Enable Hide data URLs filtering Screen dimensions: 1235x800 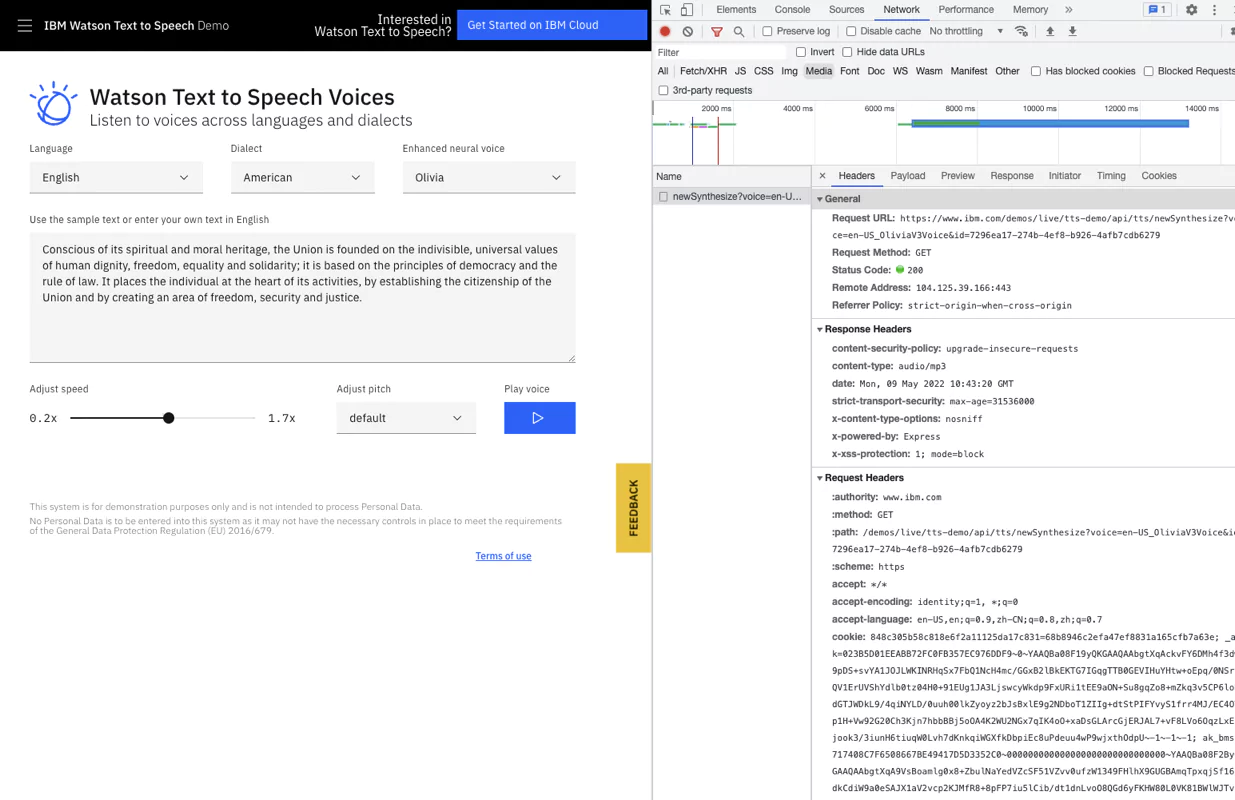coord(847,52)
